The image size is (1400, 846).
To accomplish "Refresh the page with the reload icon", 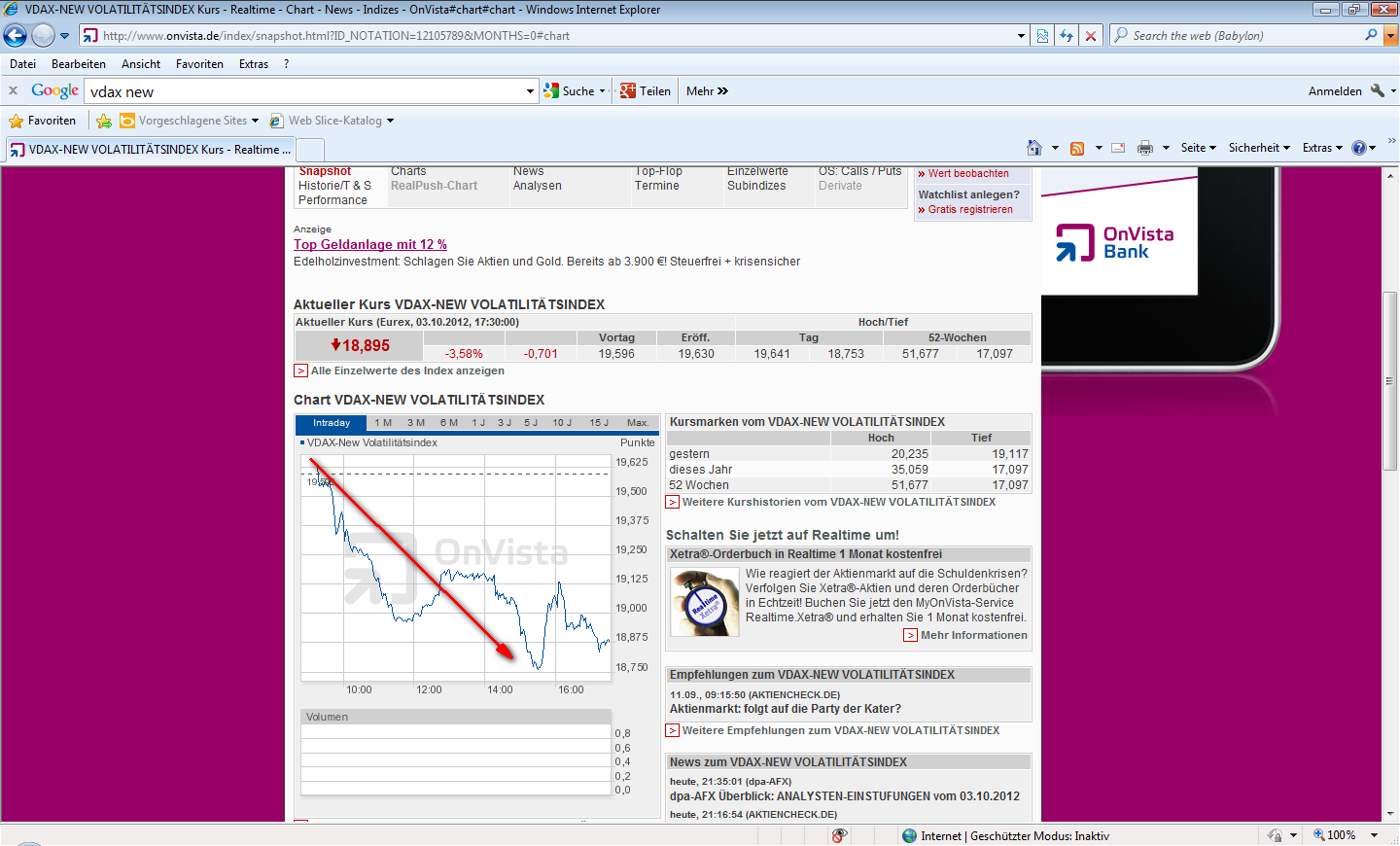I will pyautogui.click(x=1067, y=36).
